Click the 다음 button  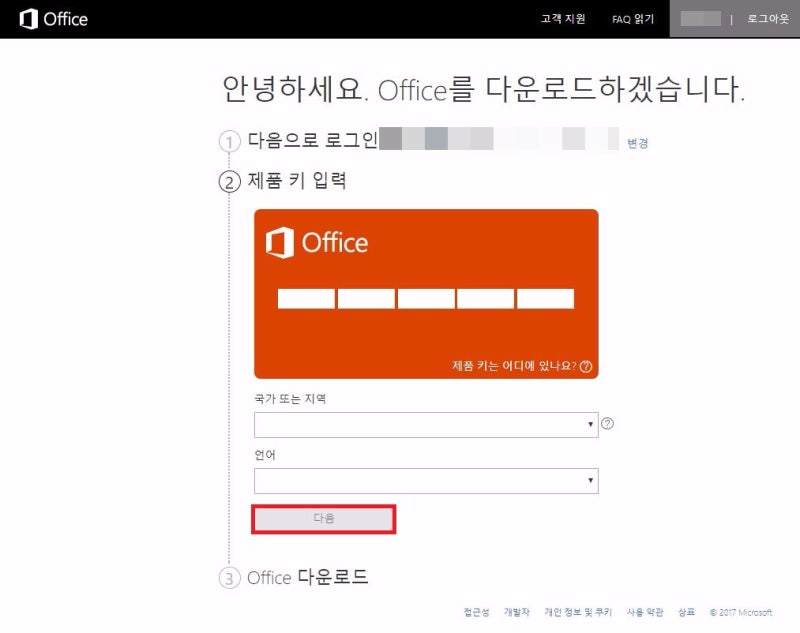[x=323, y=519]
